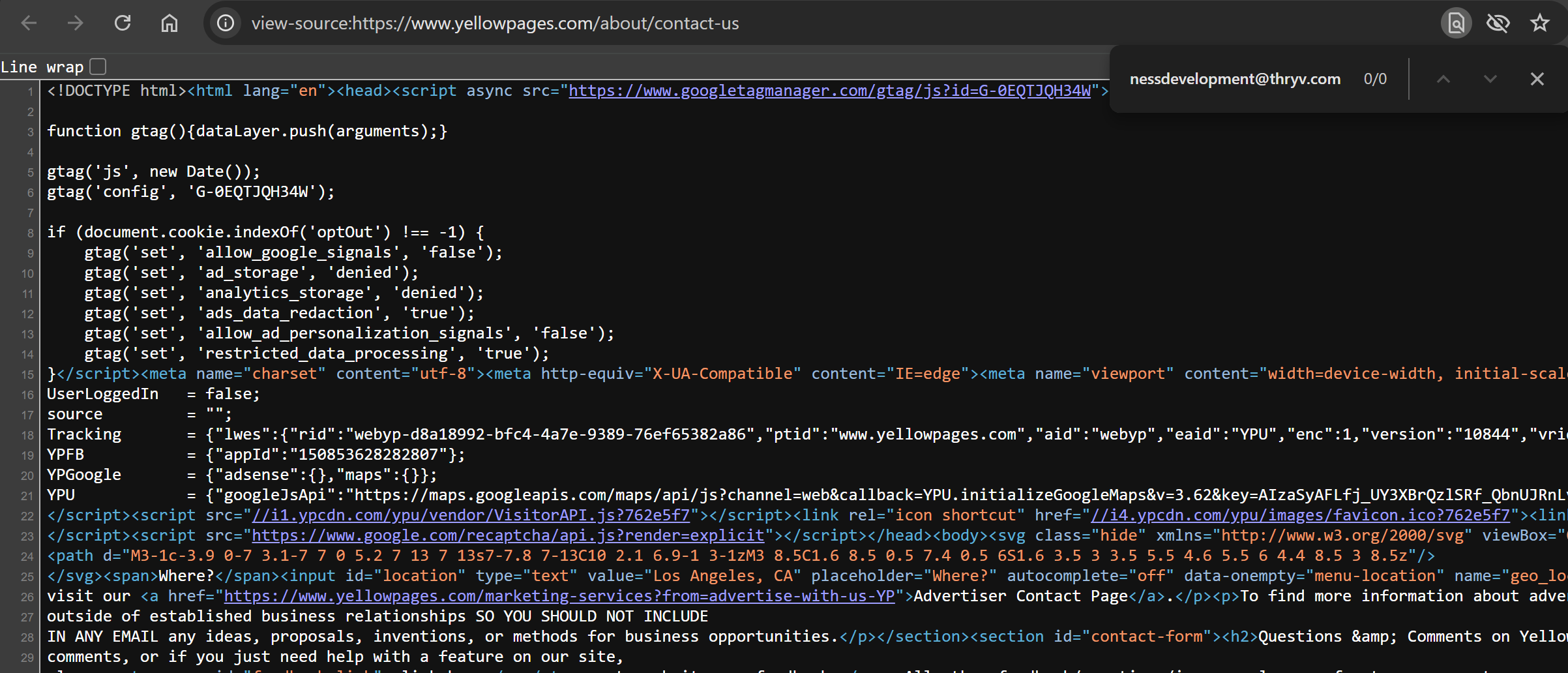The width and height of the screenshot is (1568, 673).
Task: Click the find-in-page document icon
Action: (1456, 23)
